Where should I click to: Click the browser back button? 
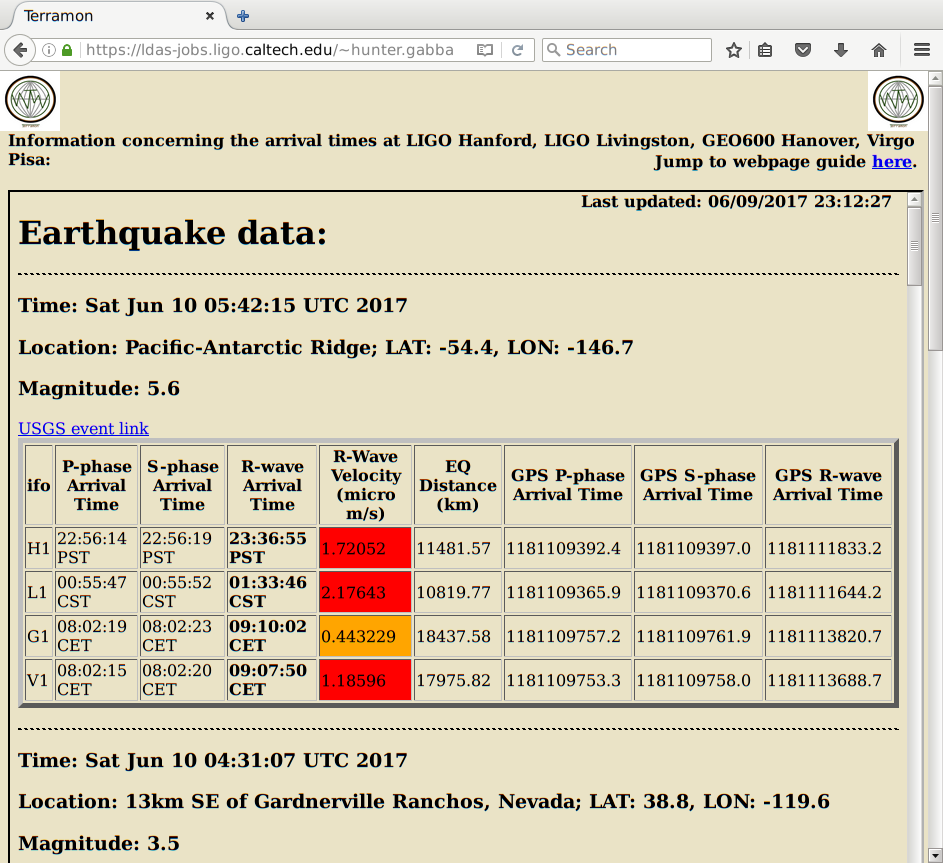20,50
